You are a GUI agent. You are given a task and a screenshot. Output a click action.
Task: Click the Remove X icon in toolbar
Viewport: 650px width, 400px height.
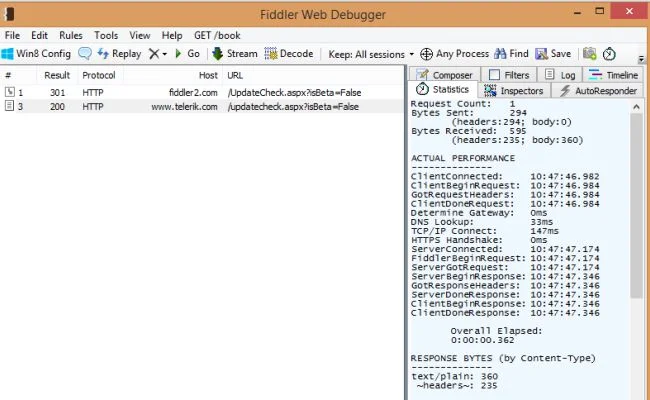[x=154, y=54]
